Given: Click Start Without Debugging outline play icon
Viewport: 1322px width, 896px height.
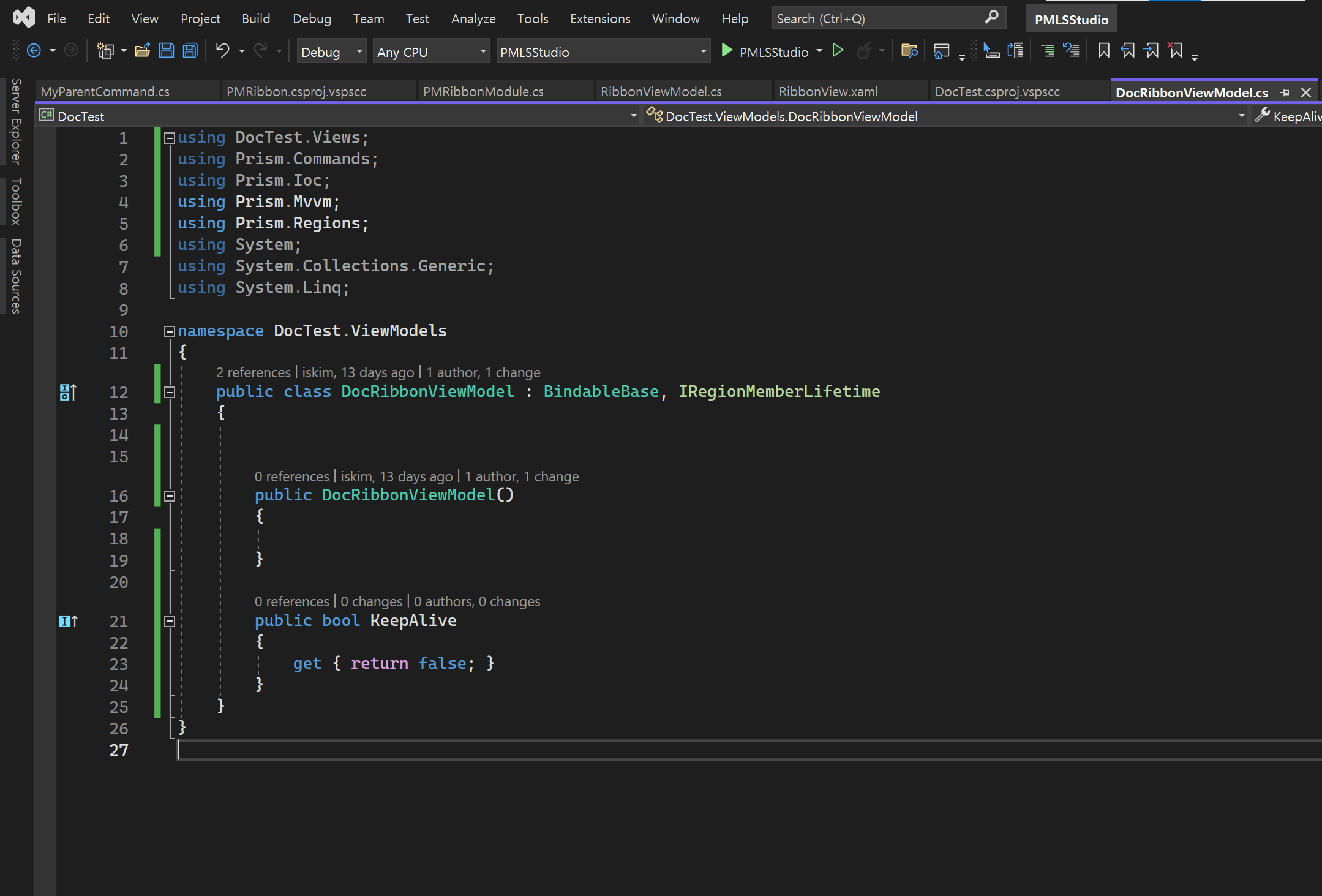Looking at the screenshot, I should (838, 51).
